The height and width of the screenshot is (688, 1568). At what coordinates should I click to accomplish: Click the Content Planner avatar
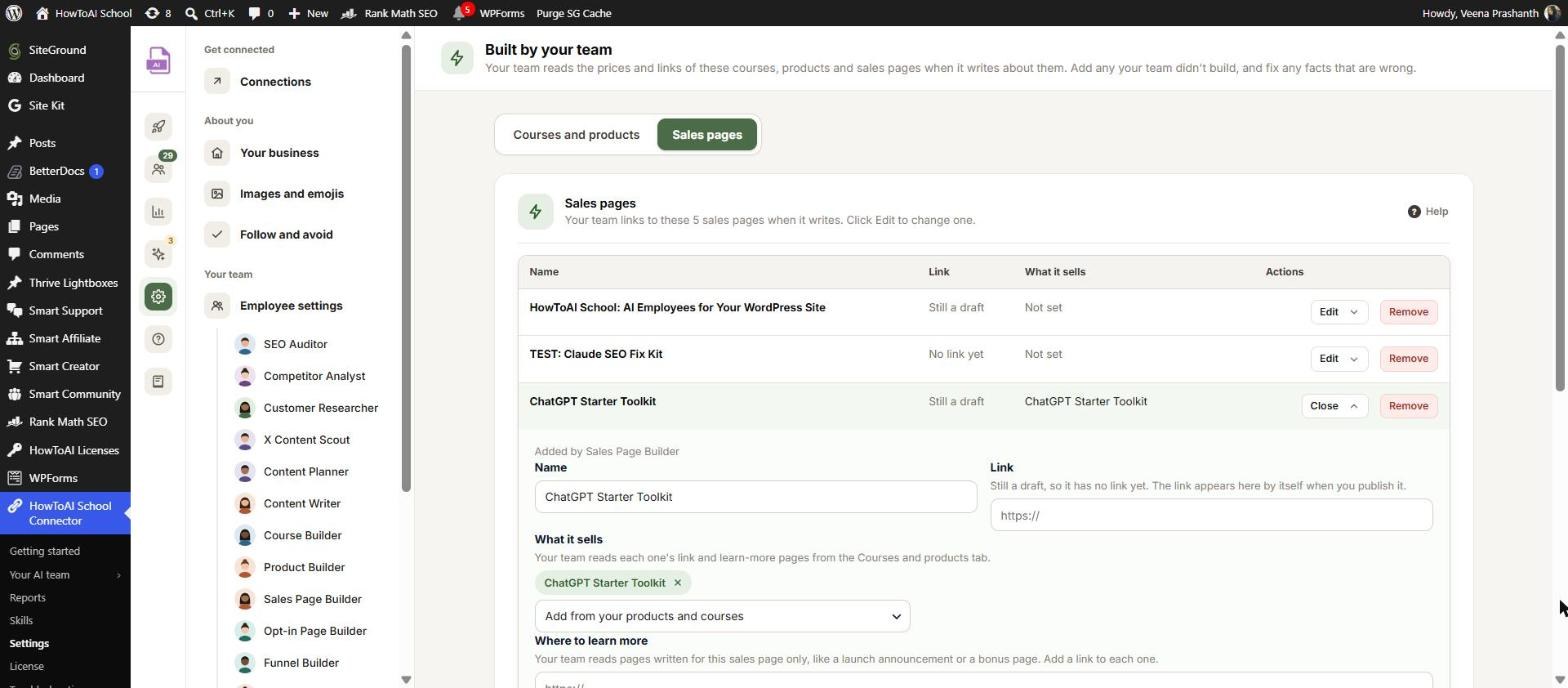(244, 472)
